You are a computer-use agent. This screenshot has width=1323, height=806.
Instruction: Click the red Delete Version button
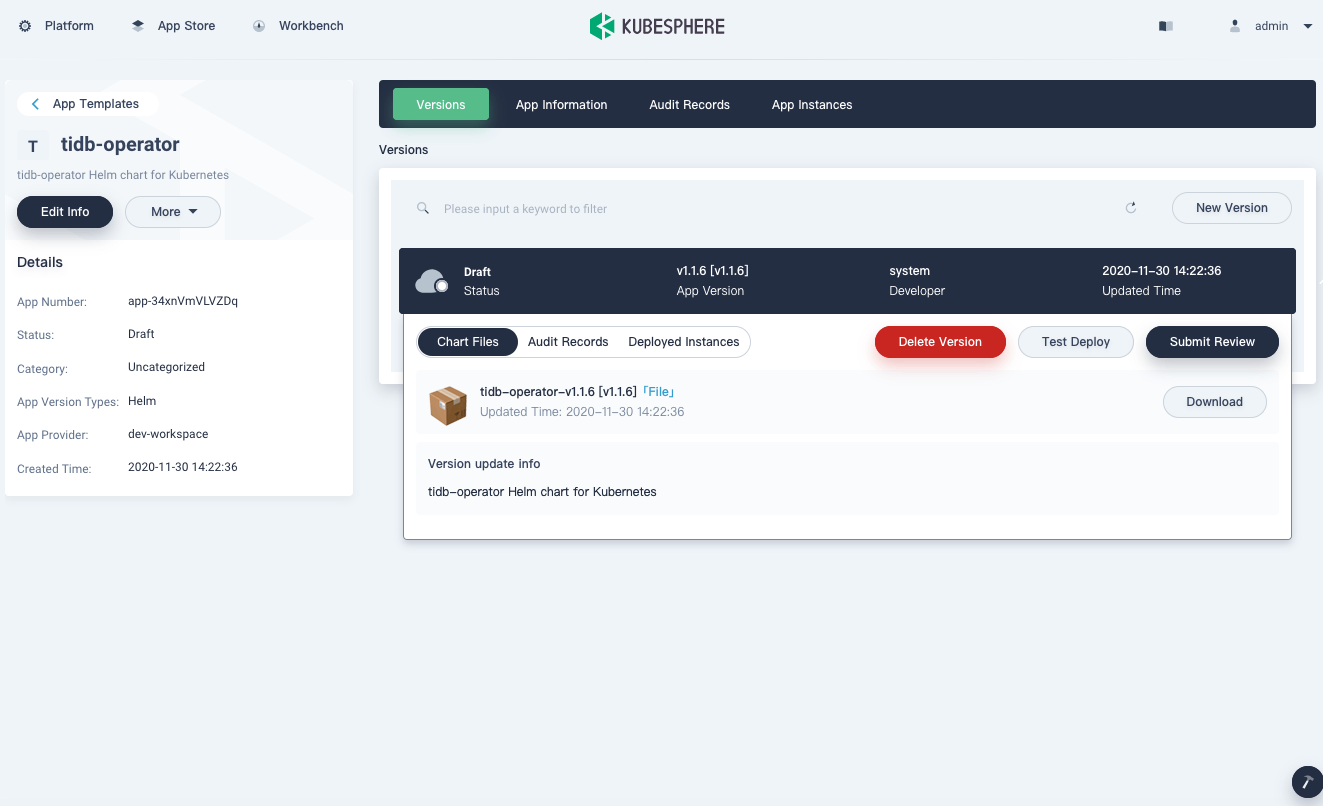[939, 342]
